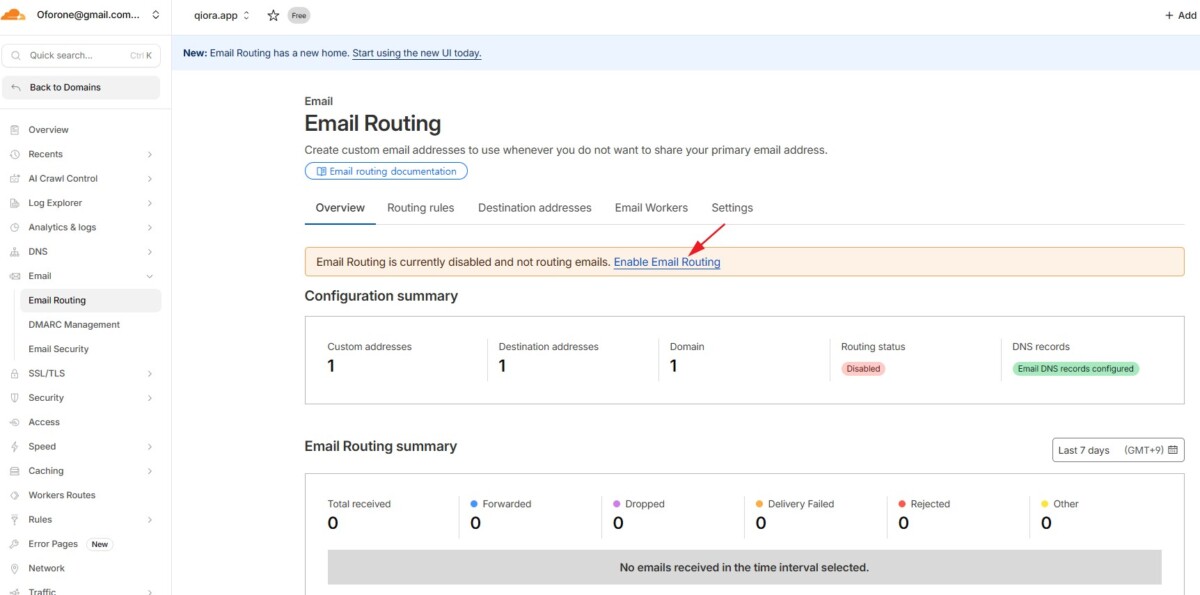1200x595 pixels.
Task: Click the search magnifier icon
Action: (16, 56)
